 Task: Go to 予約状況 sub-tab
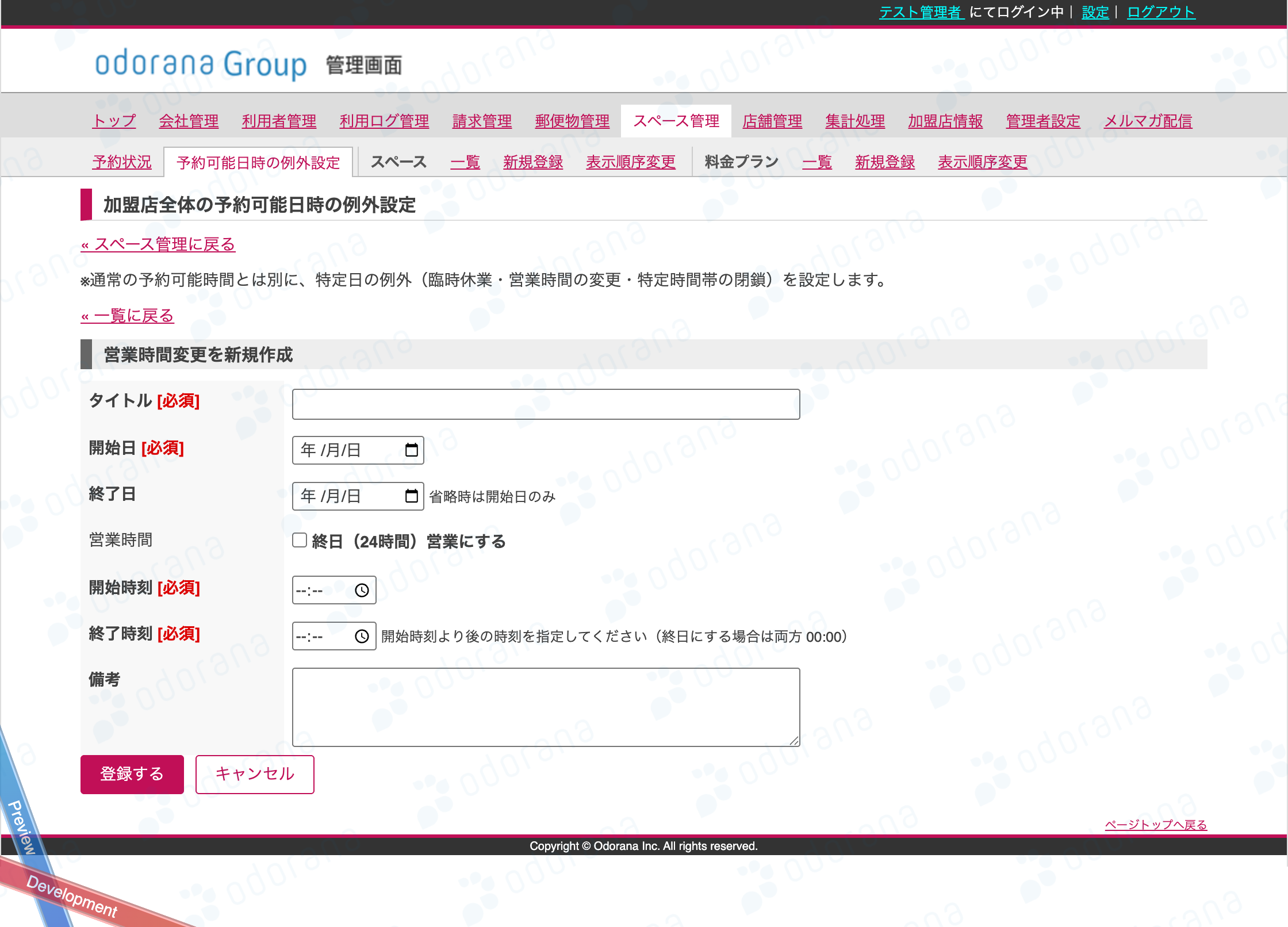pos(122,162)
